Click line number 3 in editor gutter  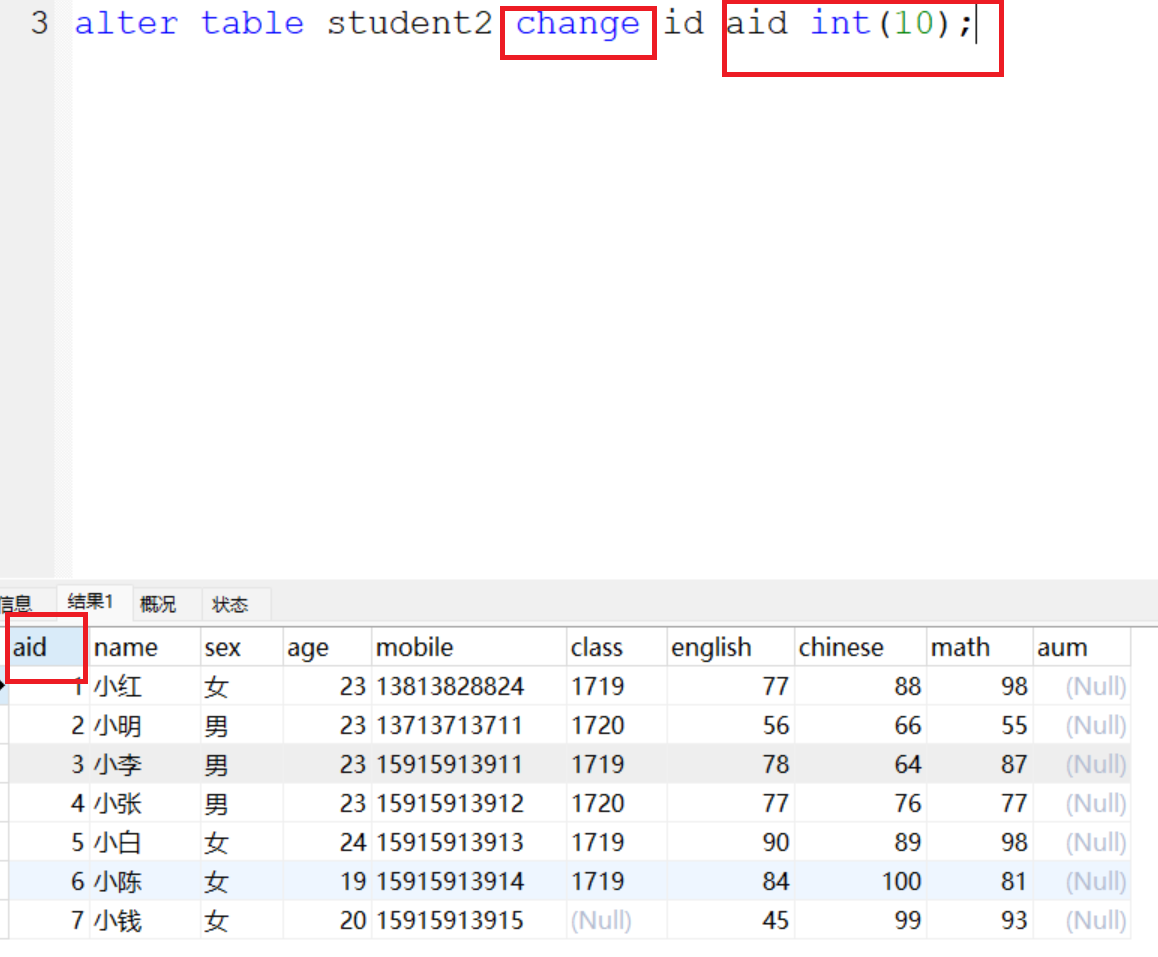39,23
